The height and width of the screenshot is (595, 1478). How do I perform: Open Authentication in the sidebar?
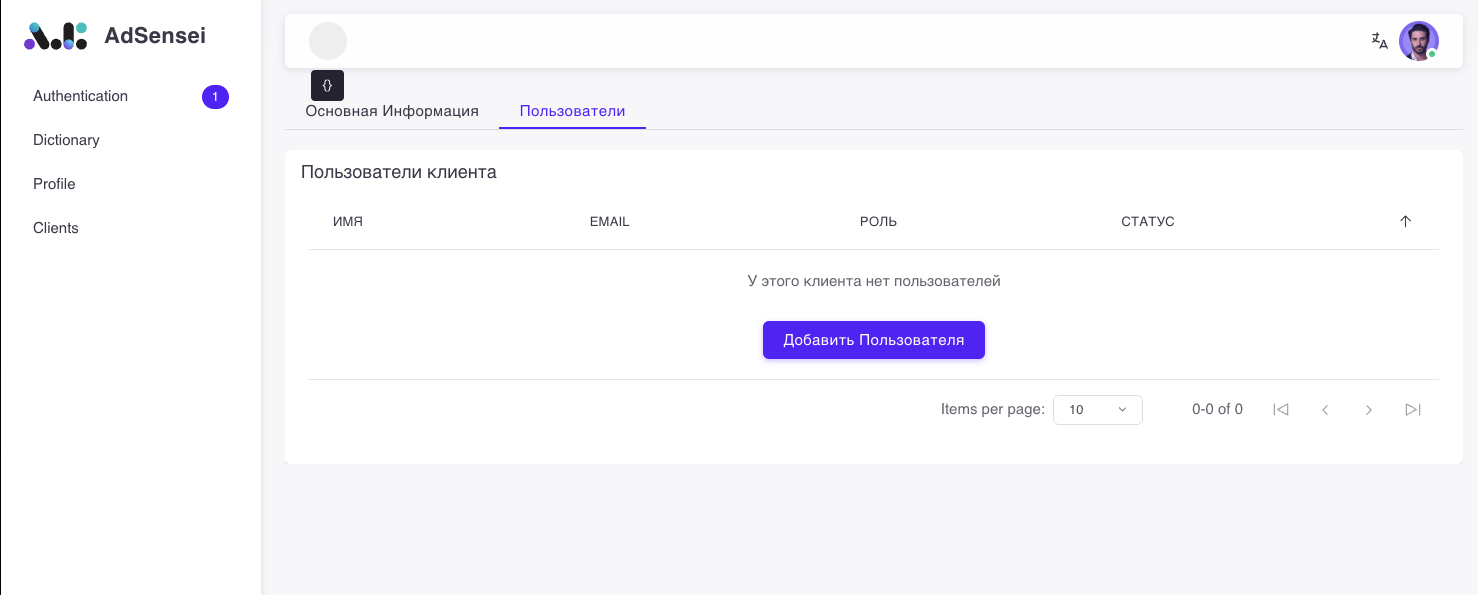tap(80, 96)
